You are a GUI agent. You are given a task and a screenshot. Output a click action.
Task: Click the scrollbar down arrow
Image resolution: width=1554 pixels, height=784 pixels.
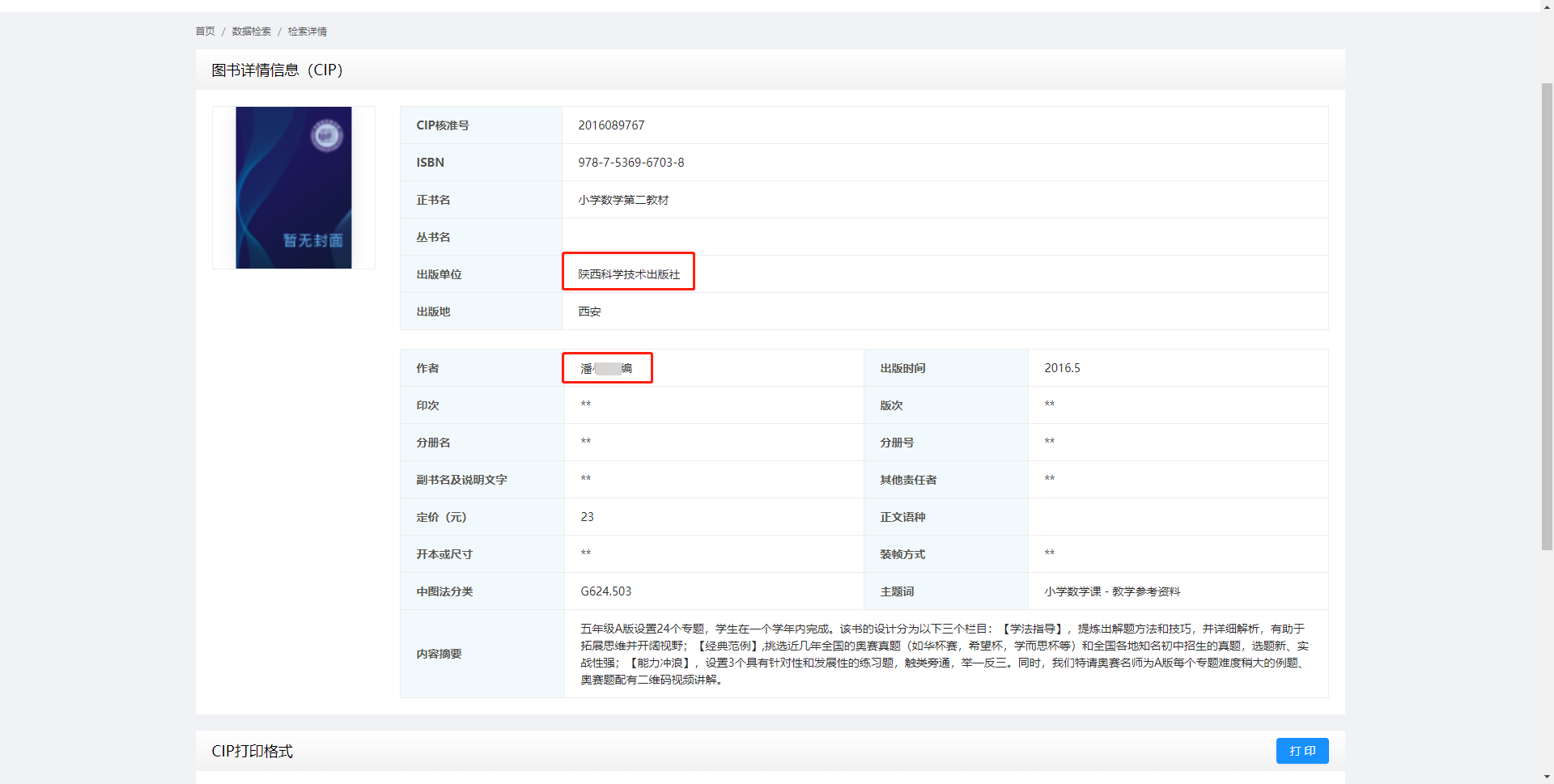pyautogui.click(x=1547, y=778)
